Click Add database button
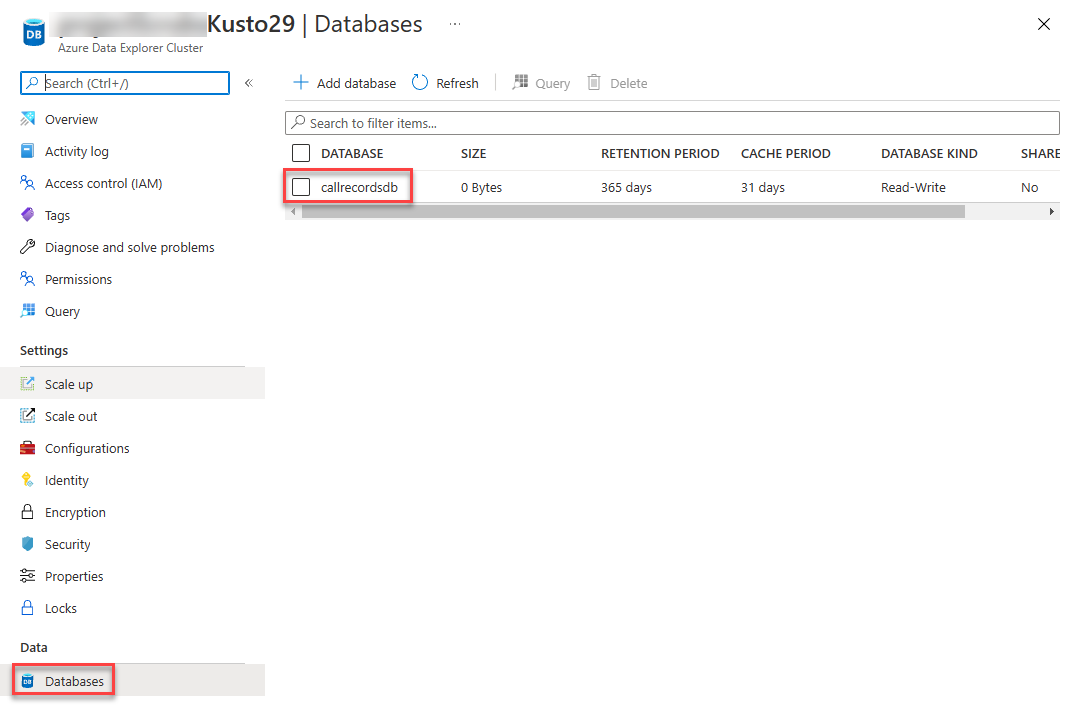Viewport: 1067px width, 708px height. pyautogui.click(x=344, y=83)
